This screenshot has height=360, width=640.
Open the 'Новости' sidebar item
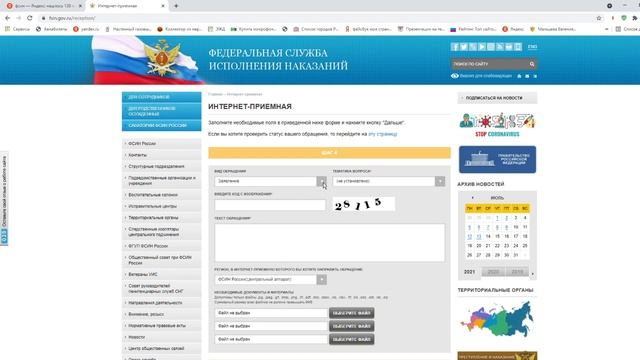click(162, 337)
